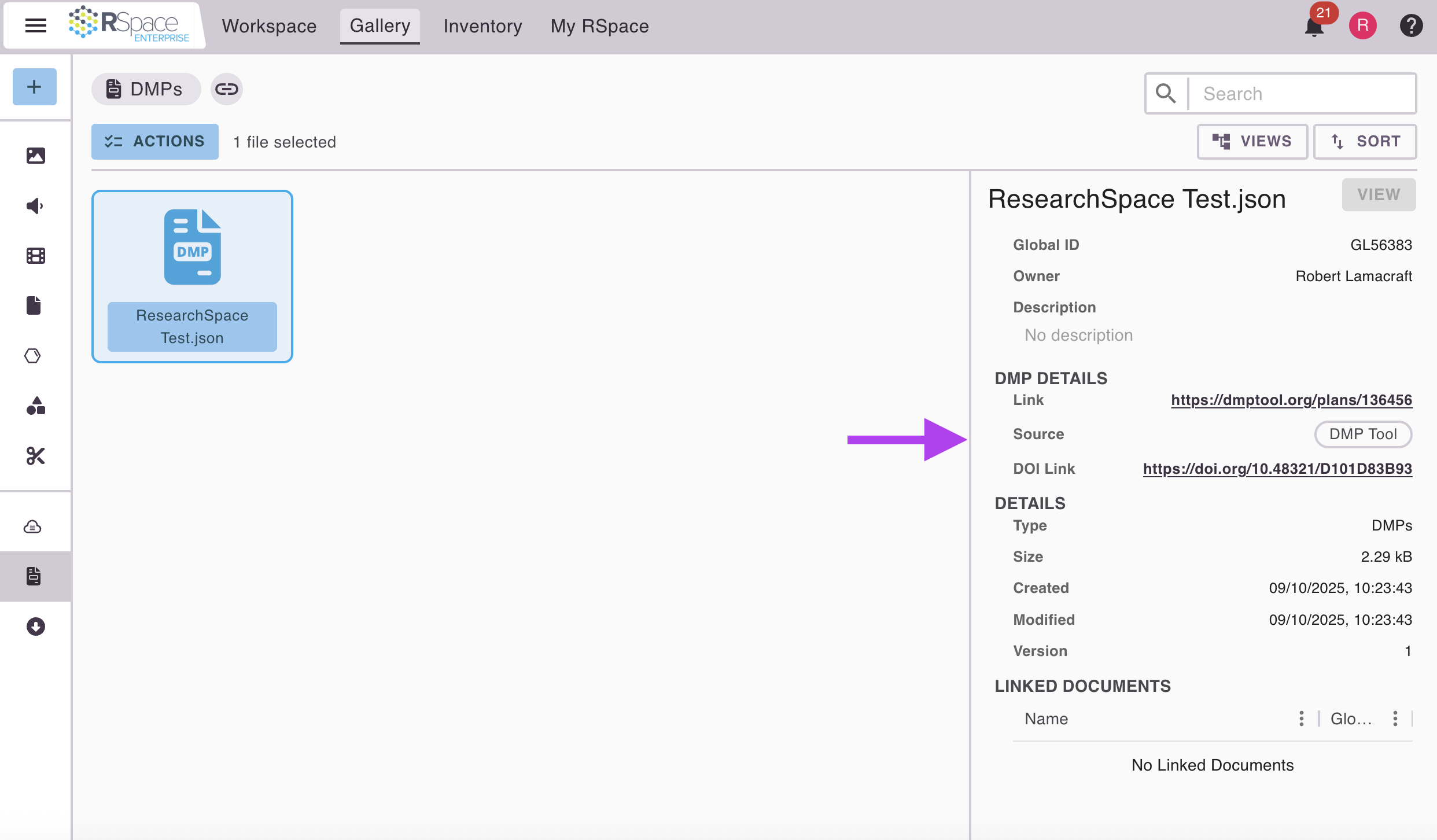This screenshot has height=840, width=1437.
Task: Open the Chemistry gallery section icon
Action: (33, 356)
